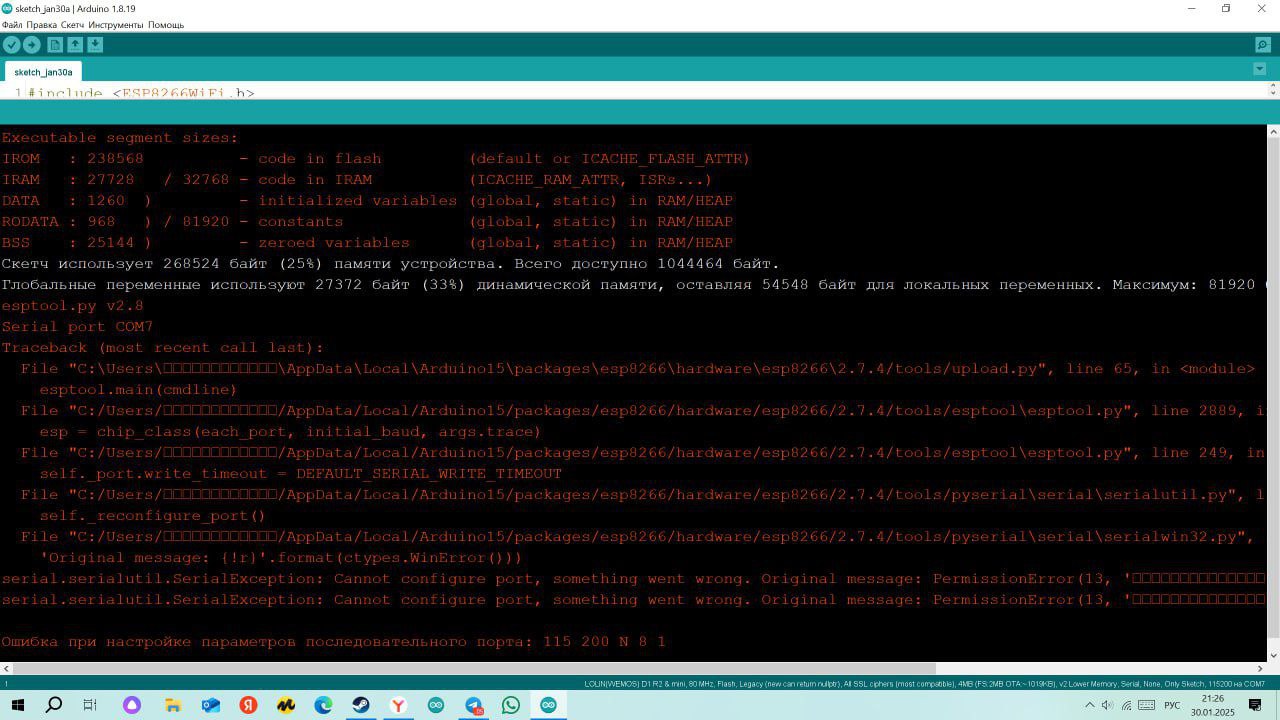This screenshot has width=1280, height=720.
Task: Switch to the first Arduino taskbar icon
Action: point(436,705)
